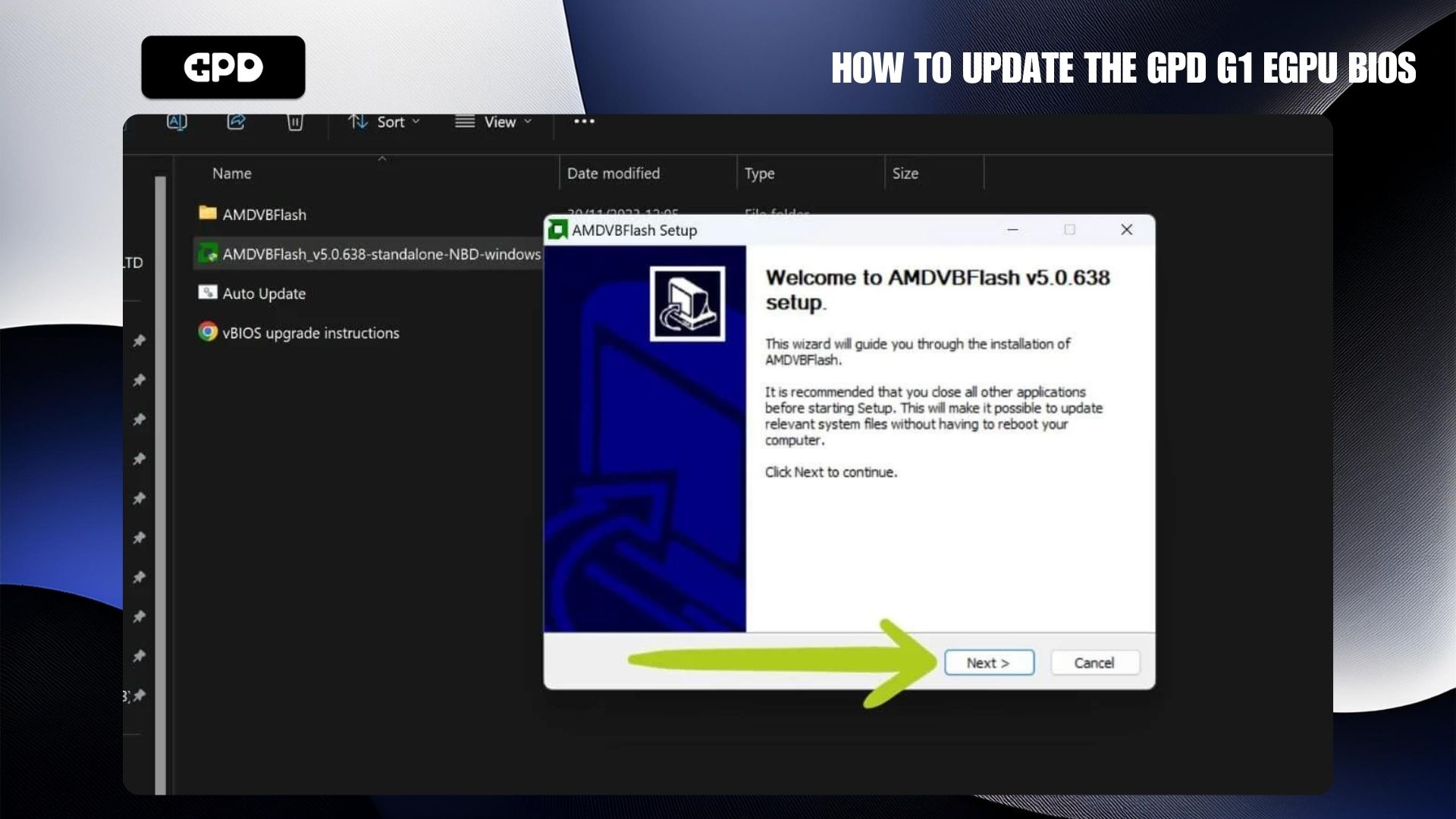Click the Delete trash icon
The height and width of the screenshot is (819, 1456).
tap(295, 122)
